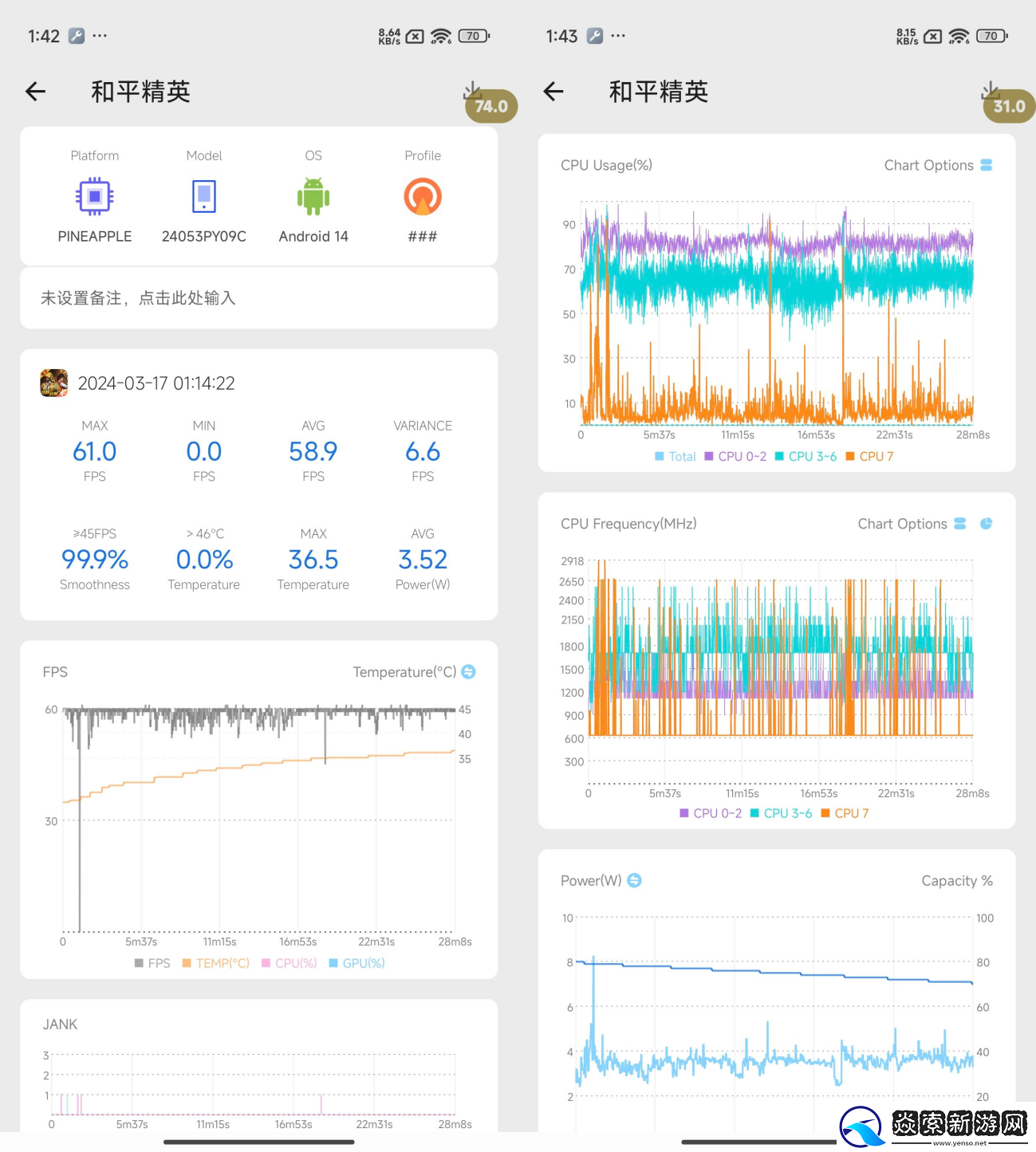The width and height of the screenshot is (1036, 1152).
Task: Tap the 74.0 floating badge
Action: (x=491, y=106)
